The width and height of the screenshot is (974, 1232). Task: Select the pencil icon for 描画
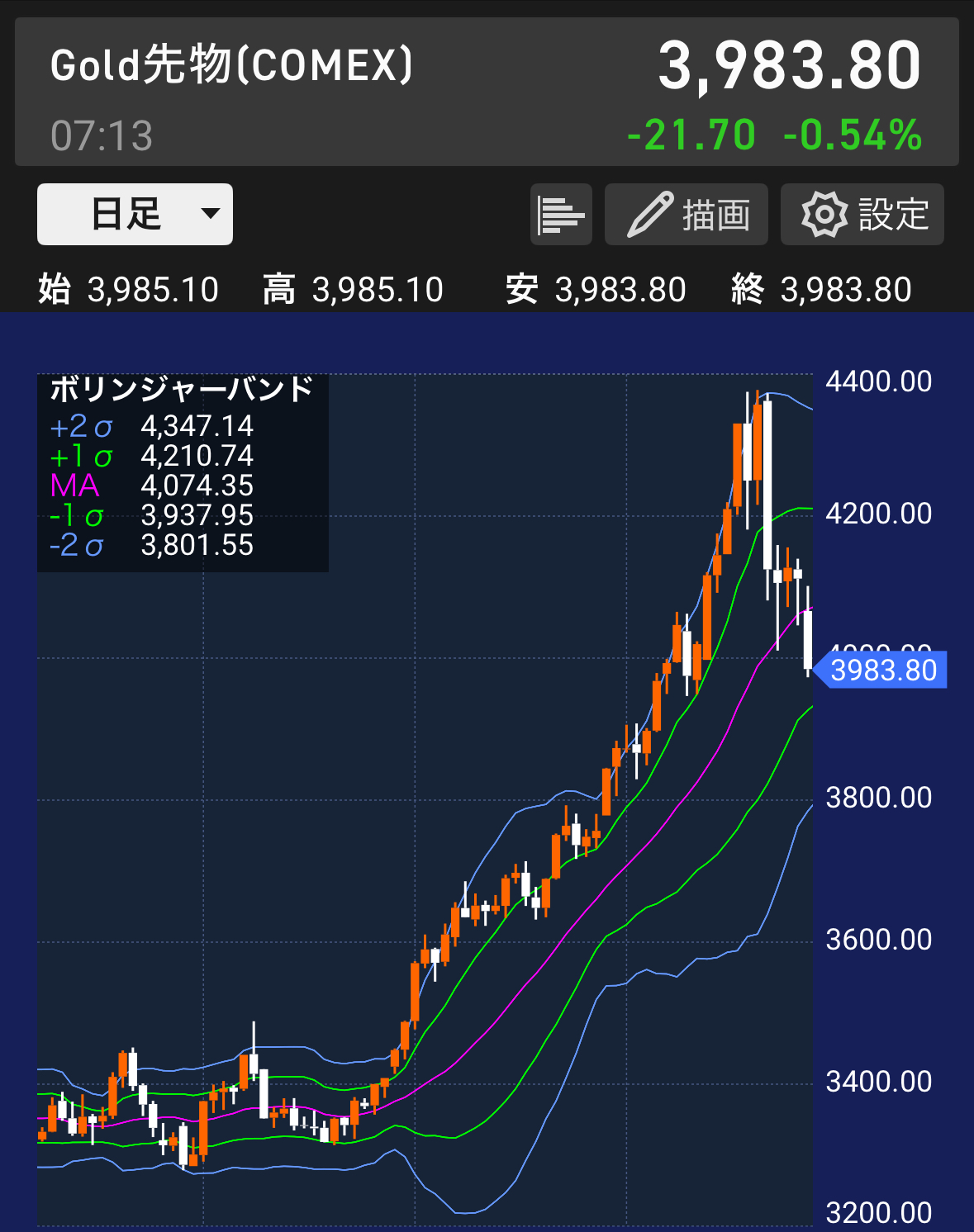click(x=649, y=215)
